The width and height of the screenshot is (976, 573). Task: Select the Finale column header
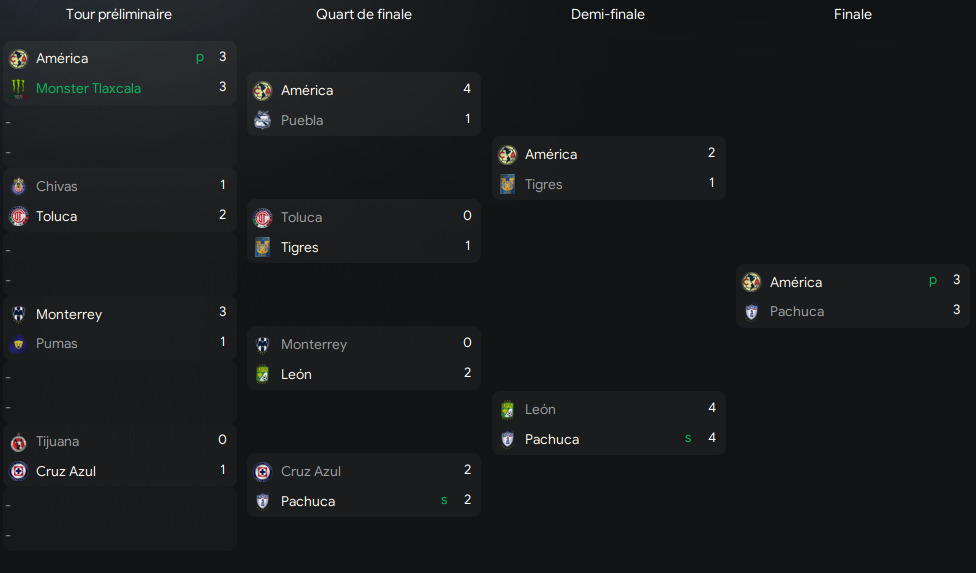pyautogui.click(x=852, y=14)
